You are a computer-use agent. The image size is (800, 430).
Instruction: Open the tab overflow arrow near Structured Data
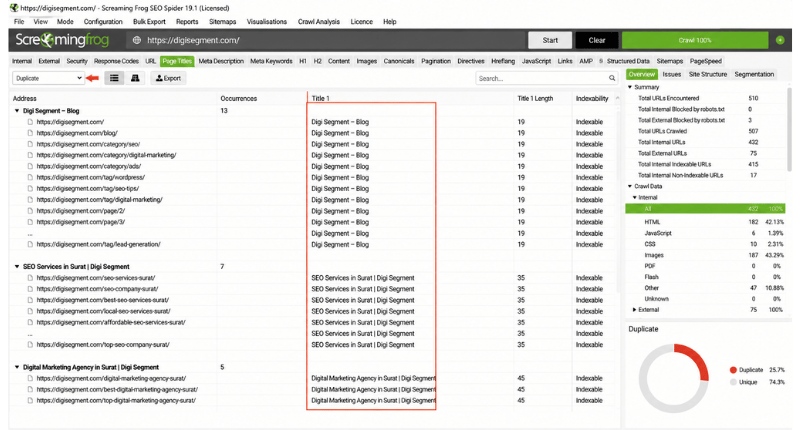[x=601, y=61]
